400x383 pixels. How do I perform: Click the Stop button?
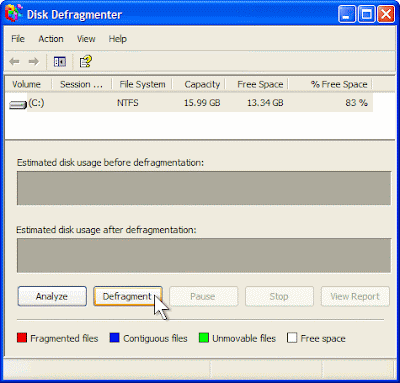pyautogui.click(x=279, y=296)
